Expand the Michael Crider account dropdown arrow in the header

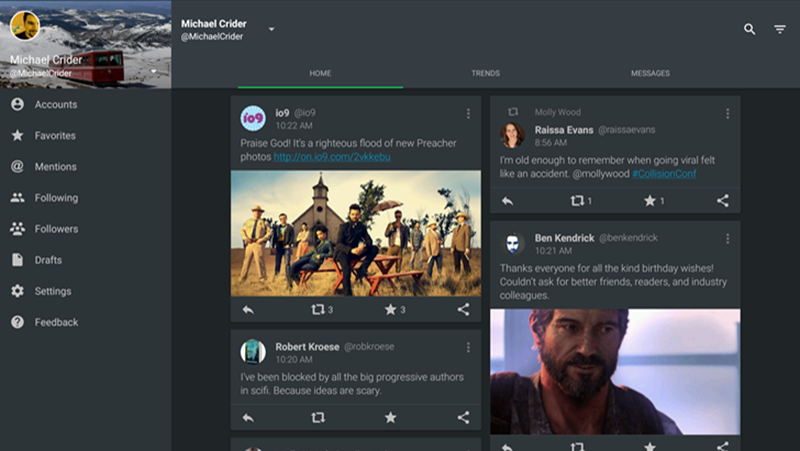coord(271,29)
